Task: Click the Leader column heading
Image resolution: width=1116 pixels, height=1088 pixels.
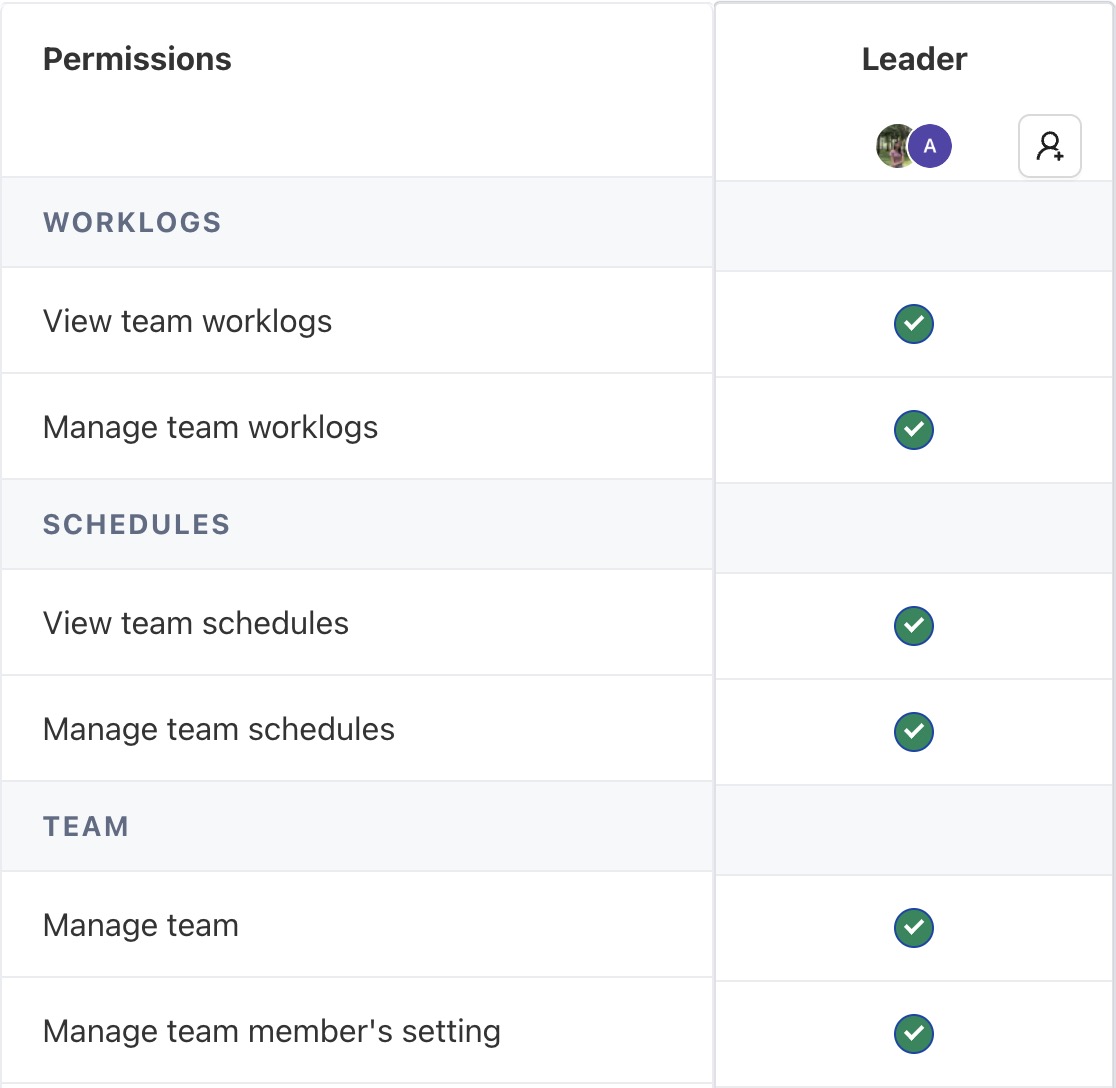Action: pyautogui.click(x=914, y=59)
